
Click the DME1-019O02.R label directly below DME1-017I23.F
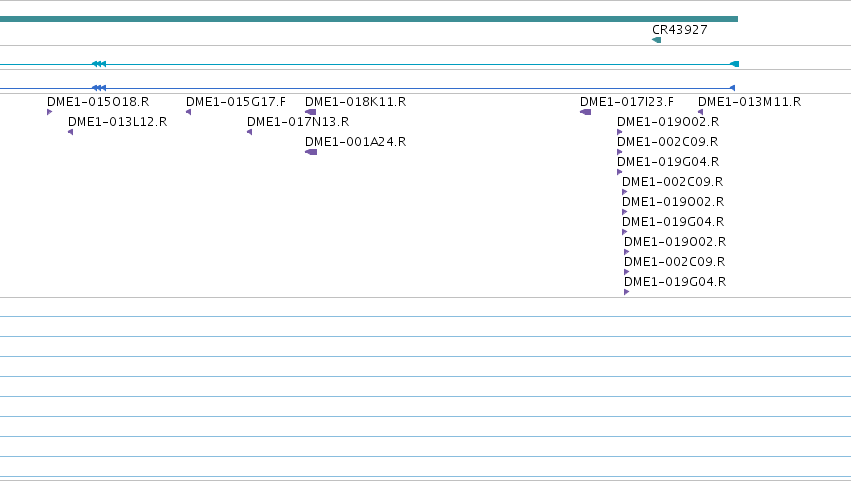[668, 122]
